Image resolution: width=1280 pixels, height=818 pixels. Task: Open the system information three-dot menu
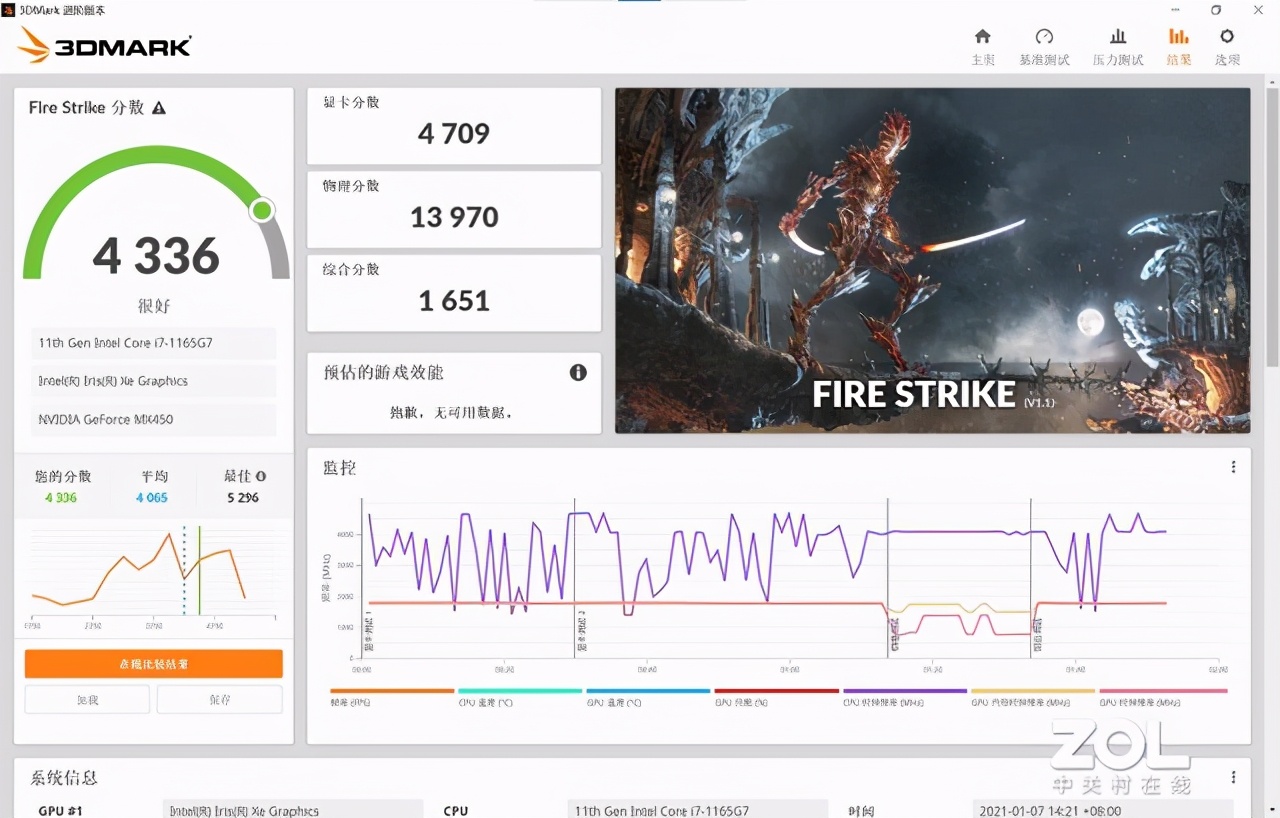[1233, 776]
